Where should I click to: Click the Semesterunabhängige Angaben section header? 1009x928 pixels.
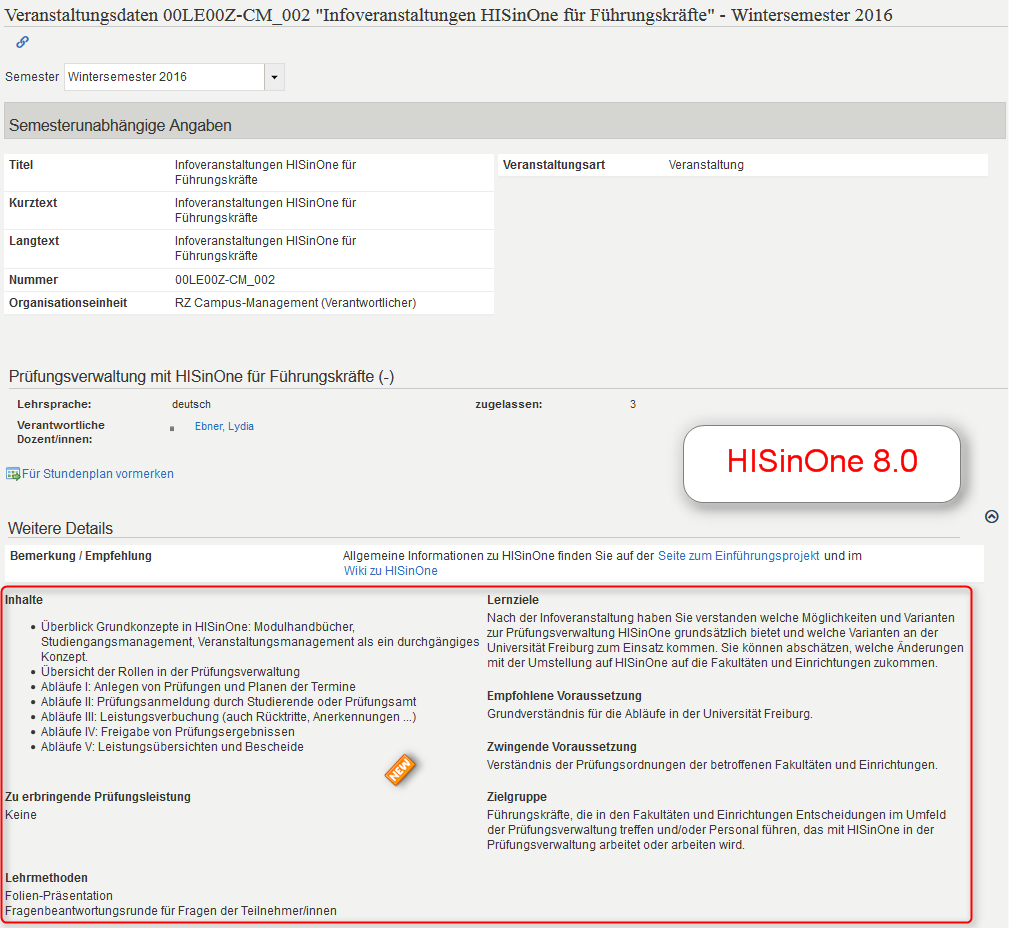pyautogui.click(x=504, y=120)
